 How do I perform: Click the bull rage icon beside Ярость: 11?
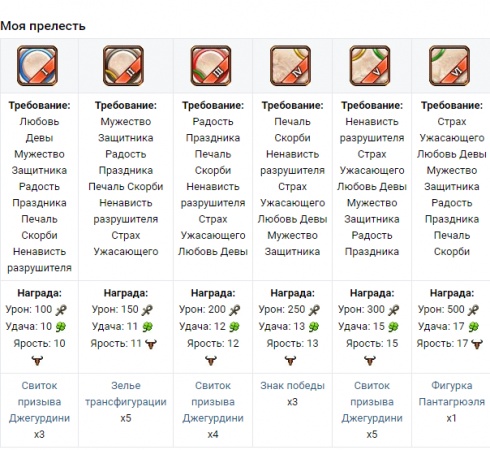tap(151, 344)
